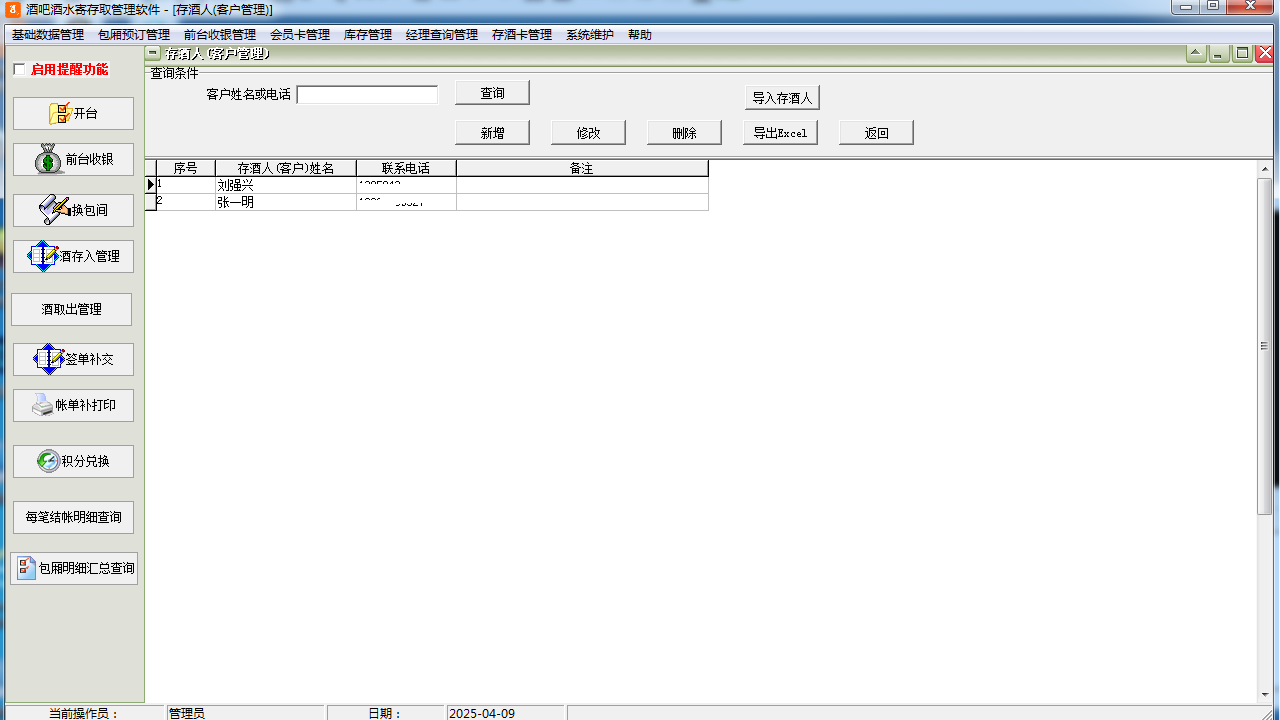Image resolution: width=1280 pixels, height=720 pixels.
Task: Select the row for customer 张一明
Action: pos(285,202)
